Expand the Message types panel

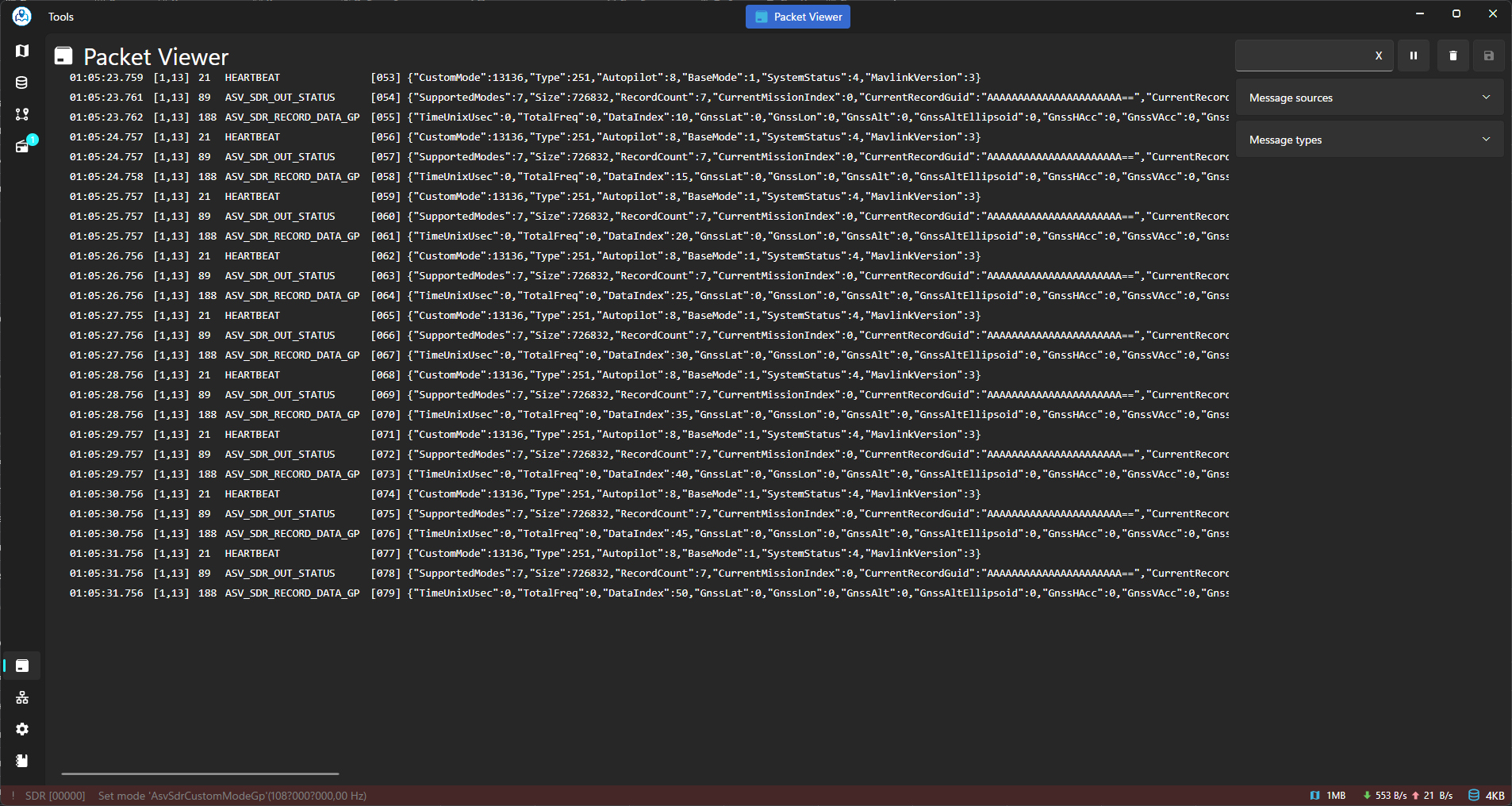[1369, 140]
